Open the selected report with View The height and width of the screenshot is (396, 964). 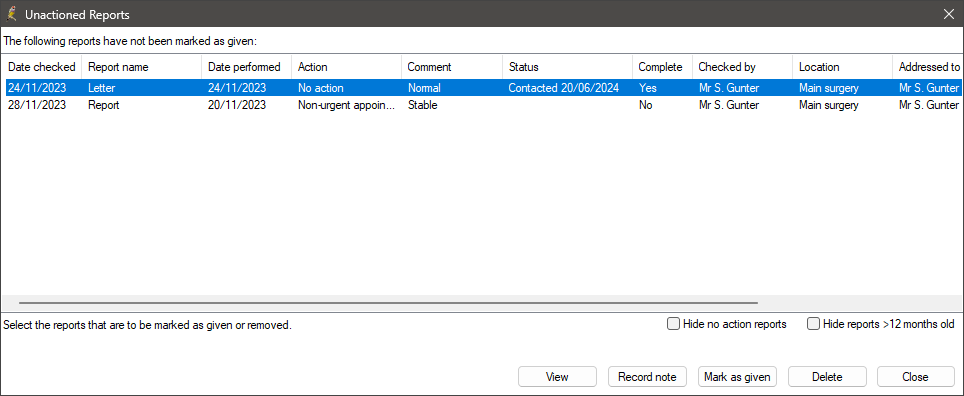coord(557,377)
